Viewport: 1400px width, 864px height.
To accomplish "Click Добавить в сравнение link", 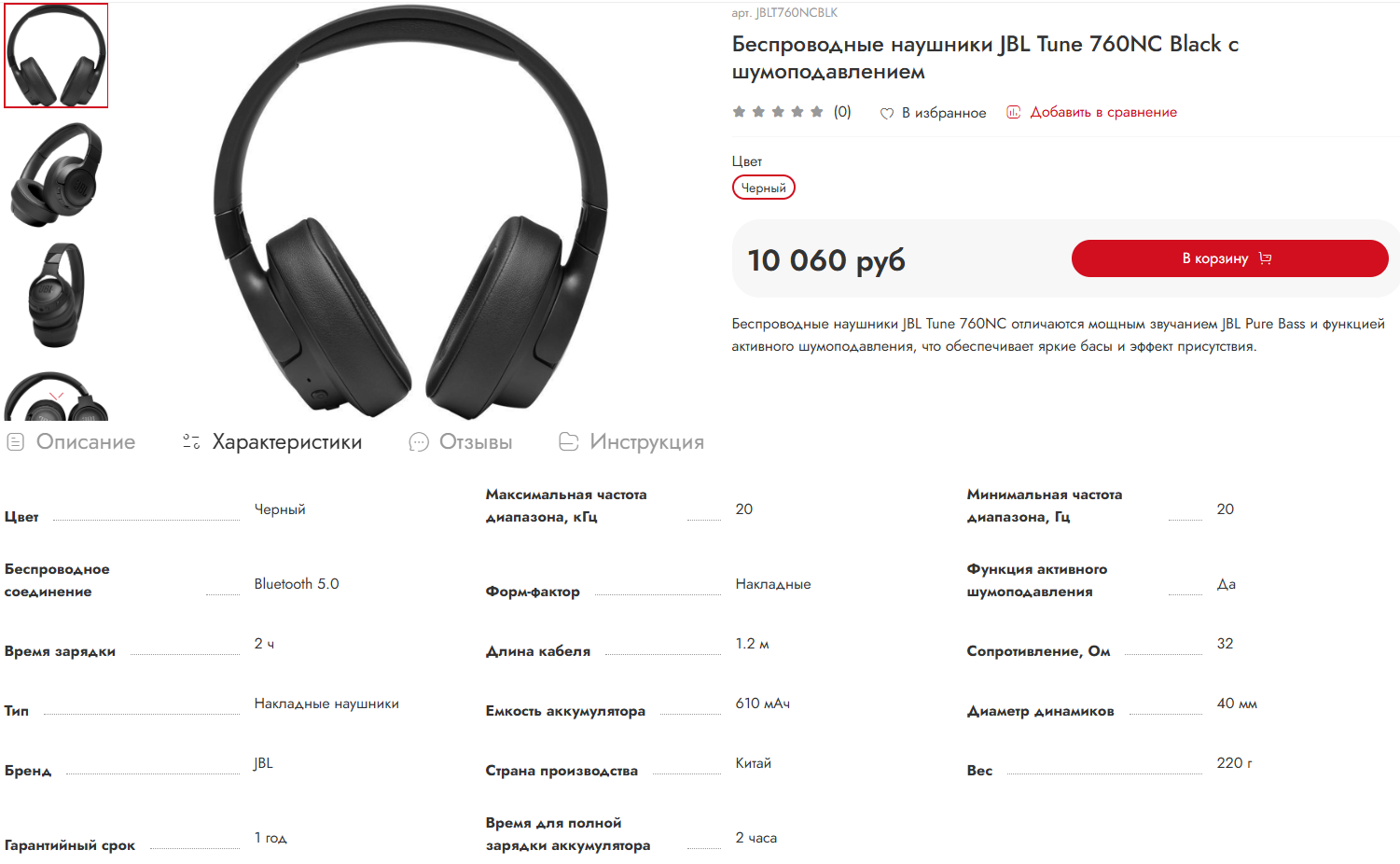I will [1103, 112].
